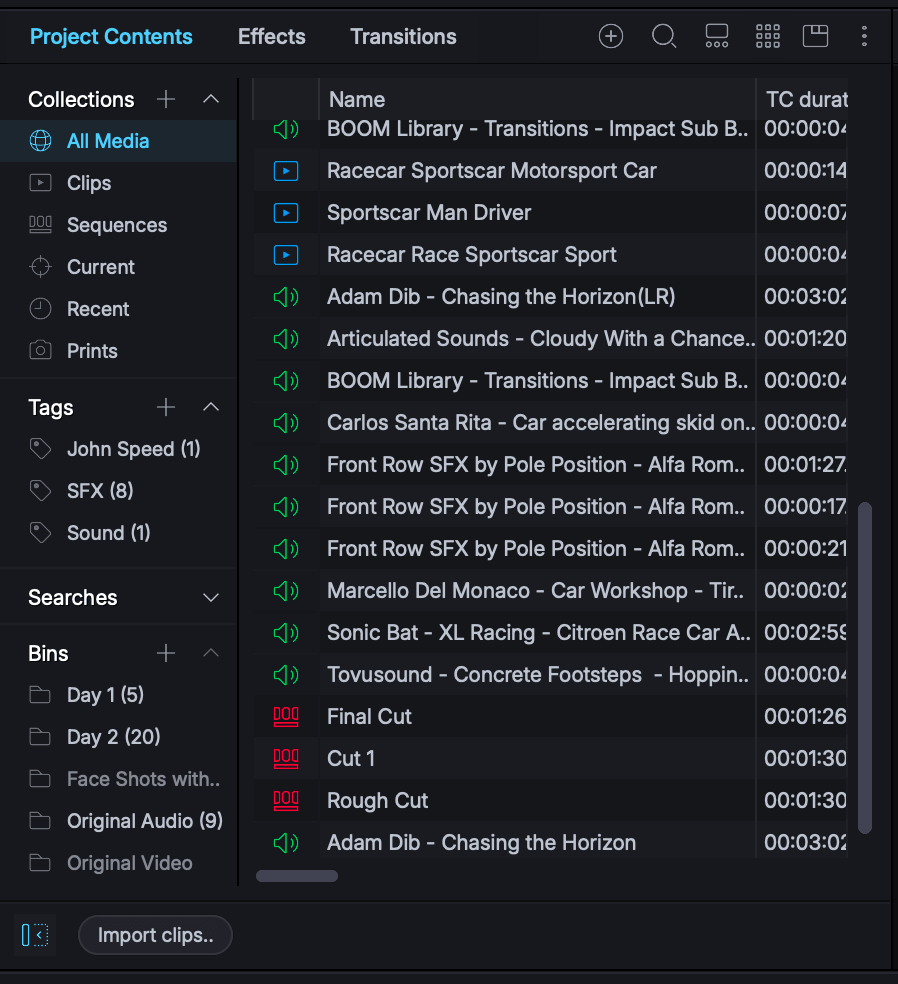Switch to the grid tile view icon

click(767, 36)
